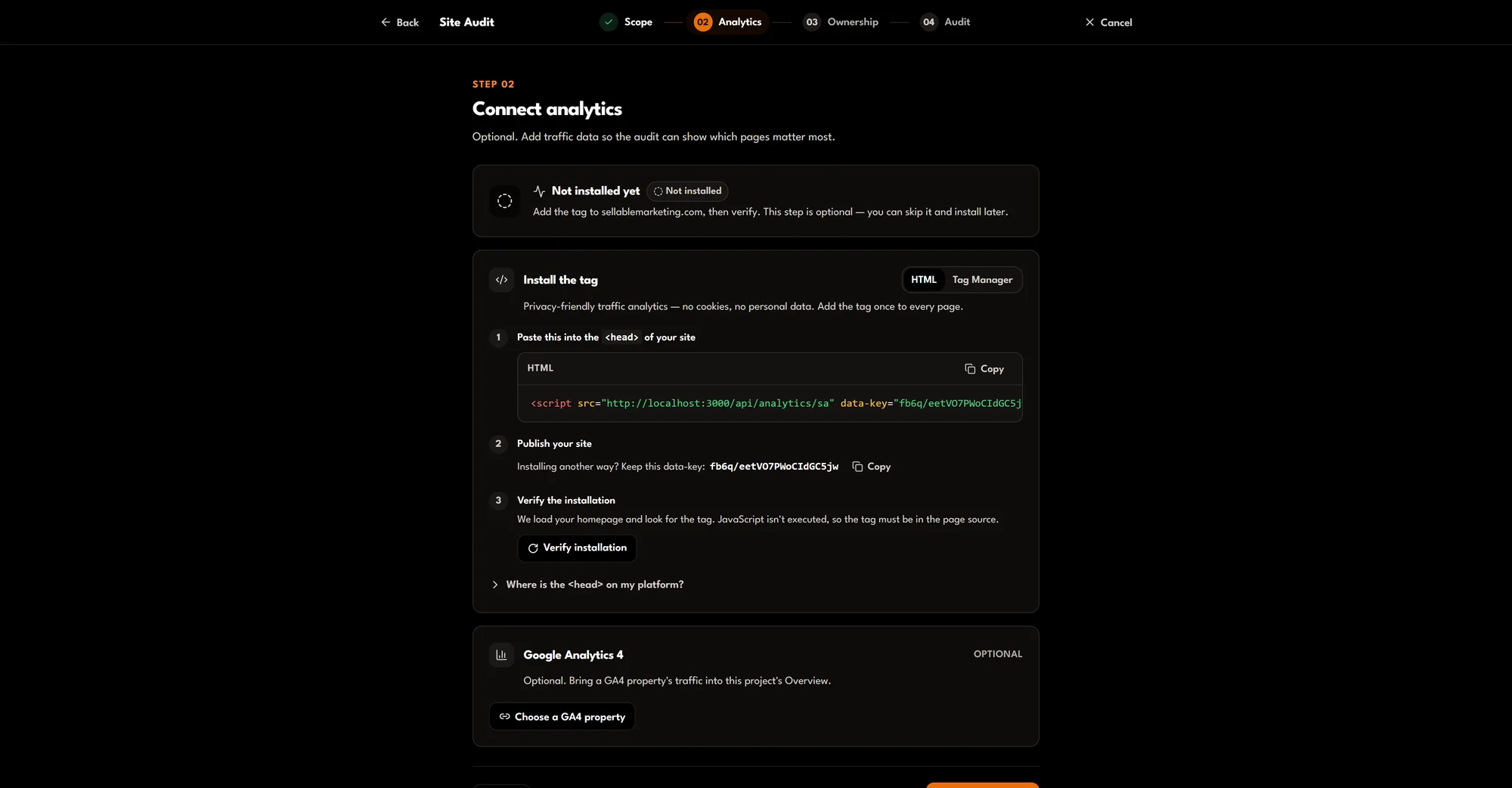Click step number 1 badge
This screenshot has width=1512, height=788.
point(498,337)
